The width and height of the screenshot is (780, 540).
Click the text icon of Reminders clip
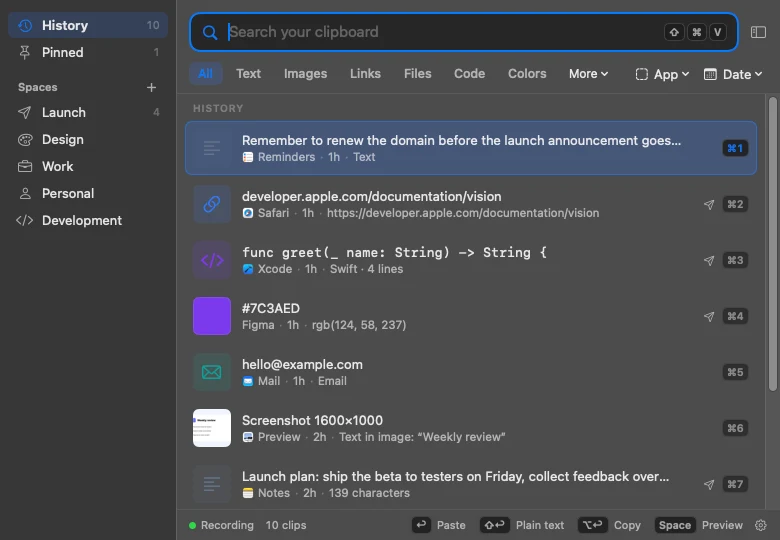pyautogui.click(x=212, y=148)
